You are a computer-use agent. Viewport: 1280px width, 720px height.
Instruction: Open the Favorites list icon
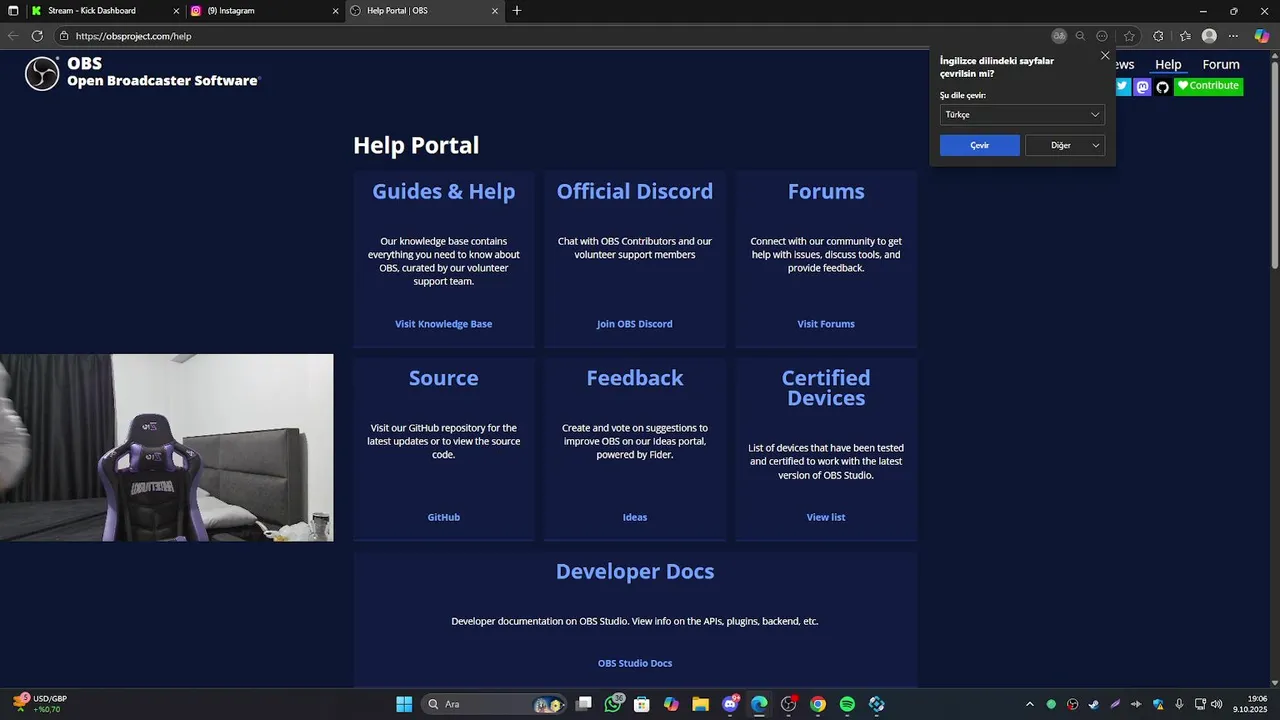click(1185, 36)
